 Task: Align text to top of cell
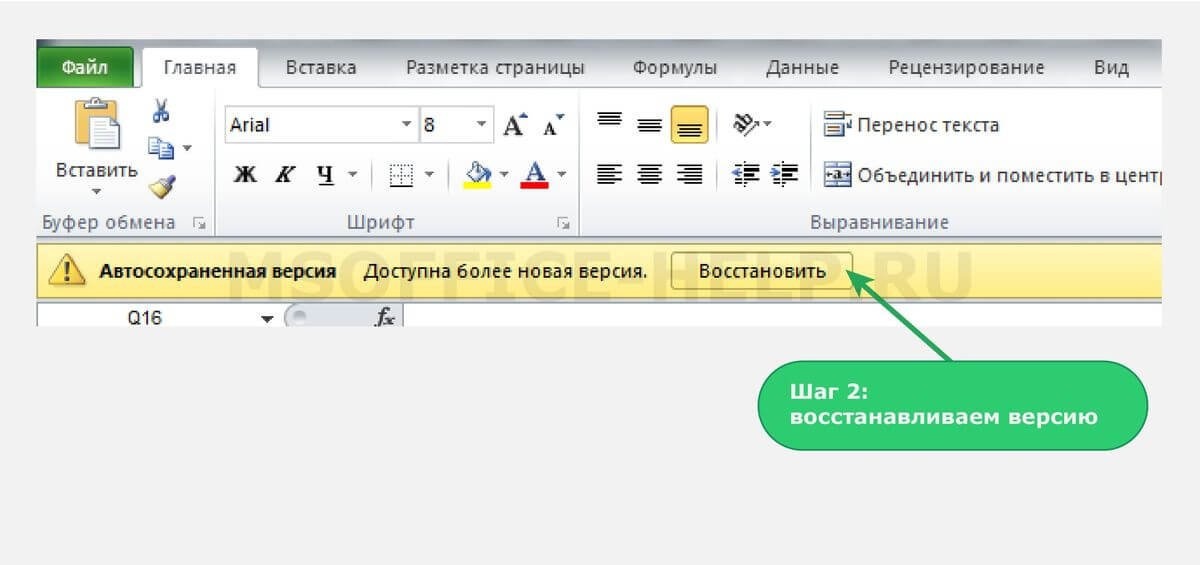pyautogui.click(x=609, y=120)
